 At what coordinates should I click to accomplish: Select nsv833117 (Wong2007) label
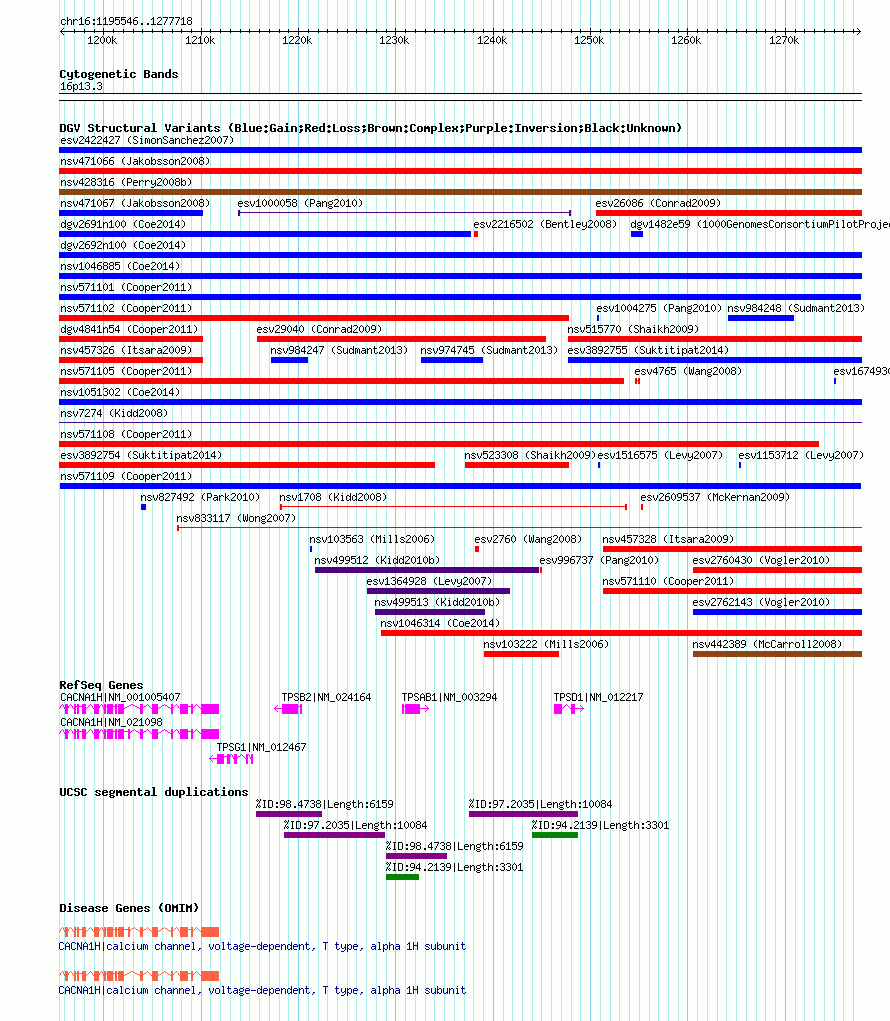[x=236, y=518]
